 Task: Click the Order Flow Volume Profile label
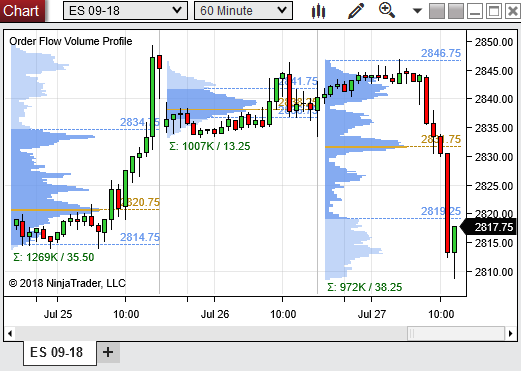tap(71, 41)
